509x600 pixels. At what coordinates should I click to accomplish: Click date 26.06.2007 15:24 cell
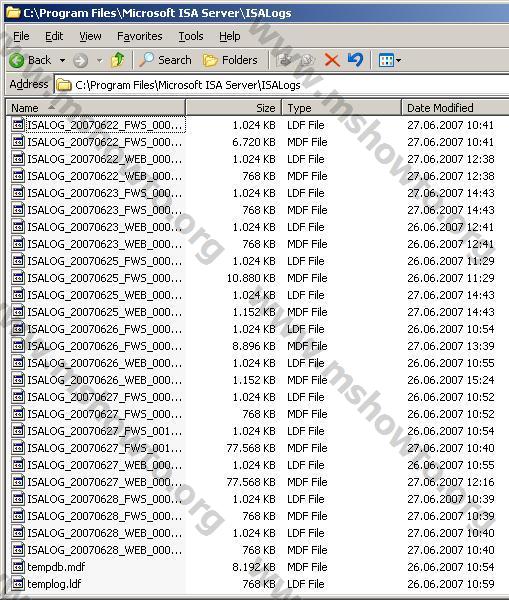click(451, 380)
